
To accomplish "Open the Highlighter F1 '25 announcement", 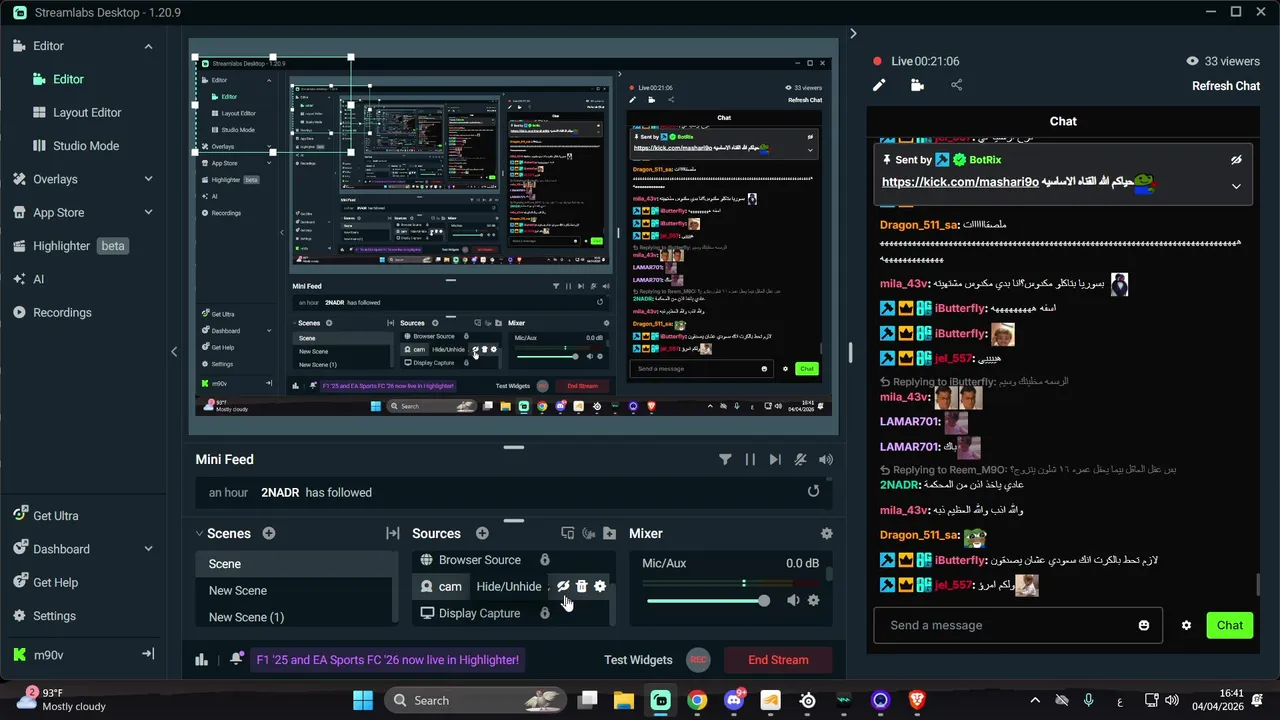I will [387, 660].
